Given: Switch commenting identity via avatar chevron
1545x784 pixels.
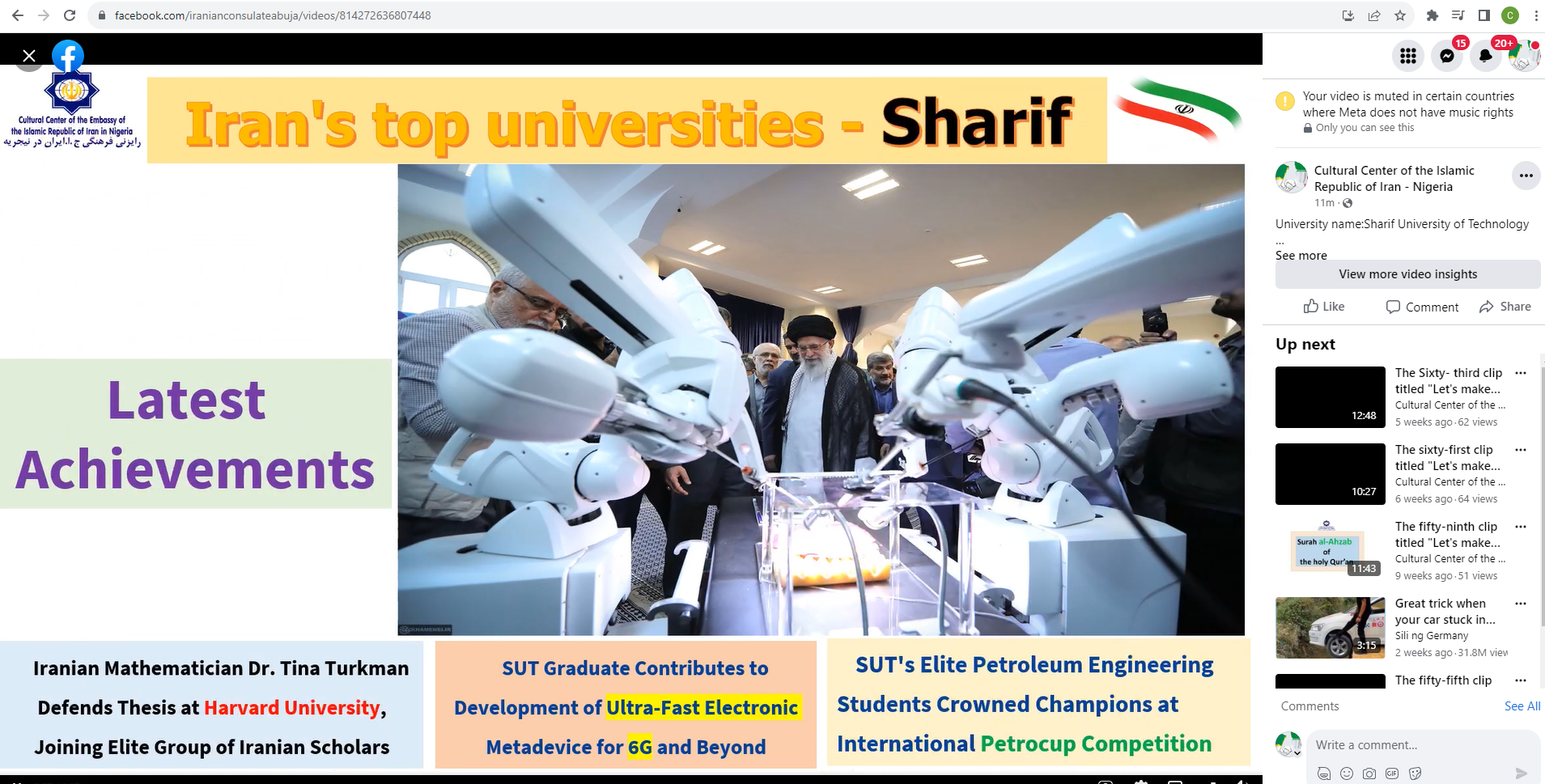Looking at the screenshot, I should [1297, 753].
